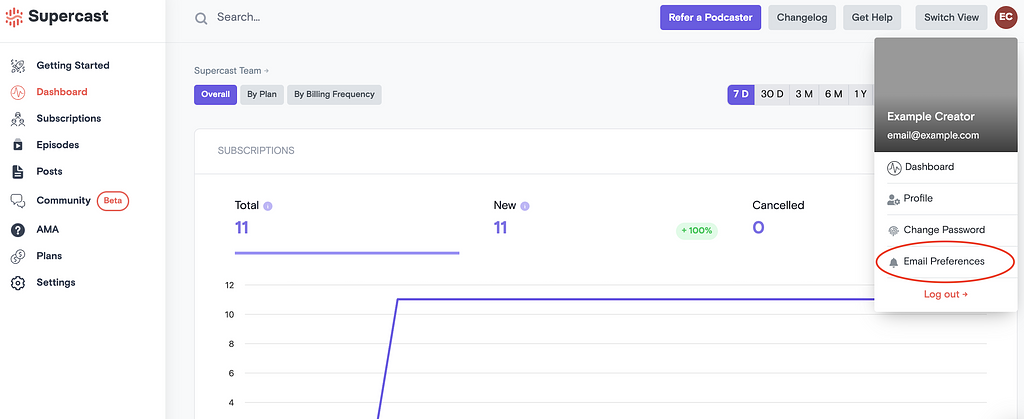Click the info icon beside New
Viewport: 1024px width, 419px height.
point(525,206)
